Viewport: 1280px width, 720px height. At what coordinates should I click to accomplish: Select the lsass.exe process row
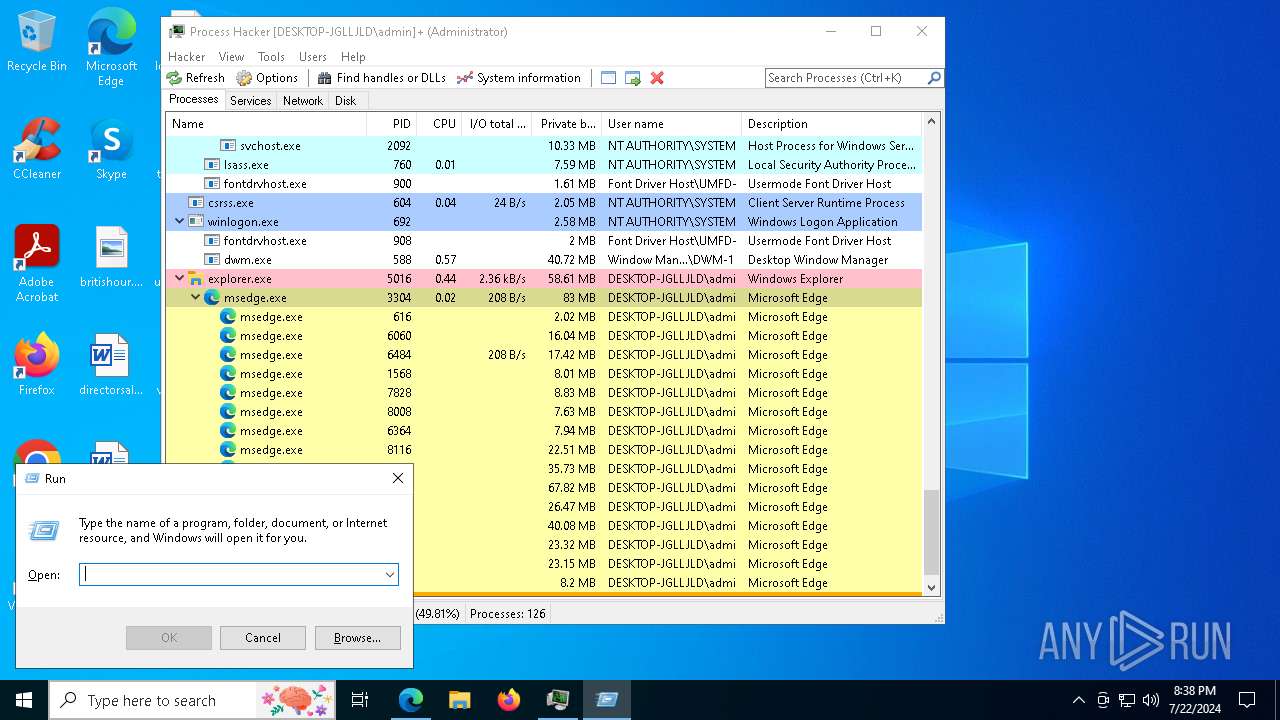coord(544,165)
